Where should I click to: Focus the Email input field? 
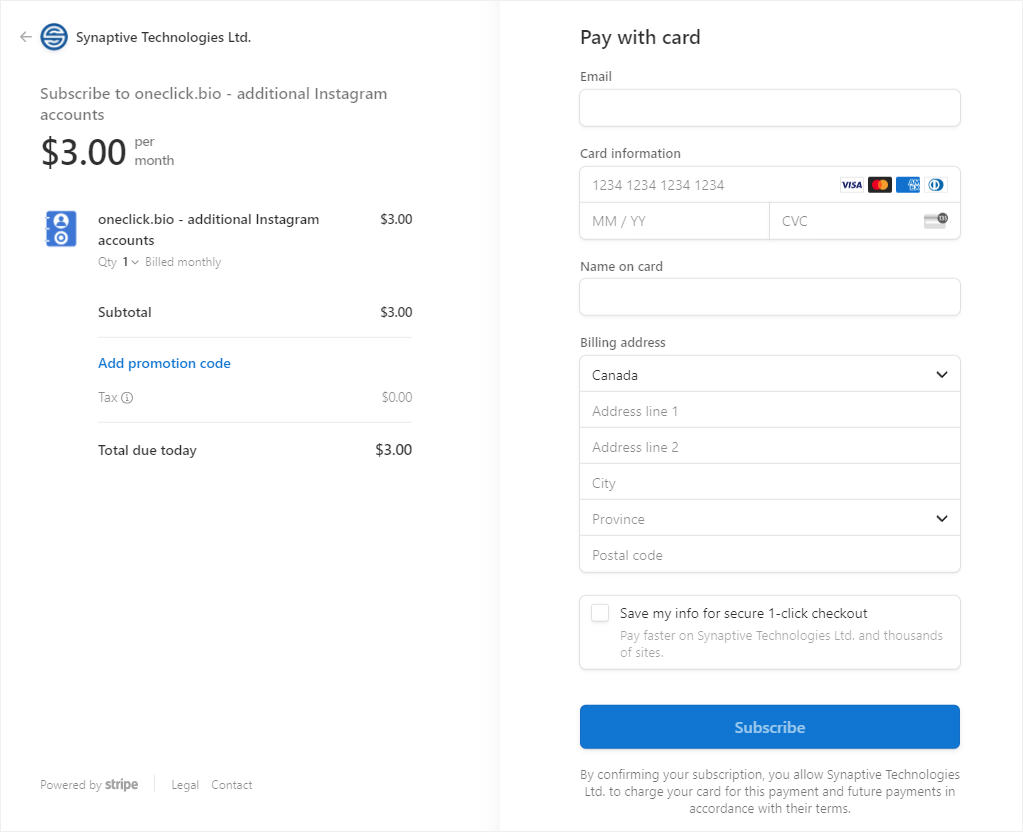coord(770,108)
